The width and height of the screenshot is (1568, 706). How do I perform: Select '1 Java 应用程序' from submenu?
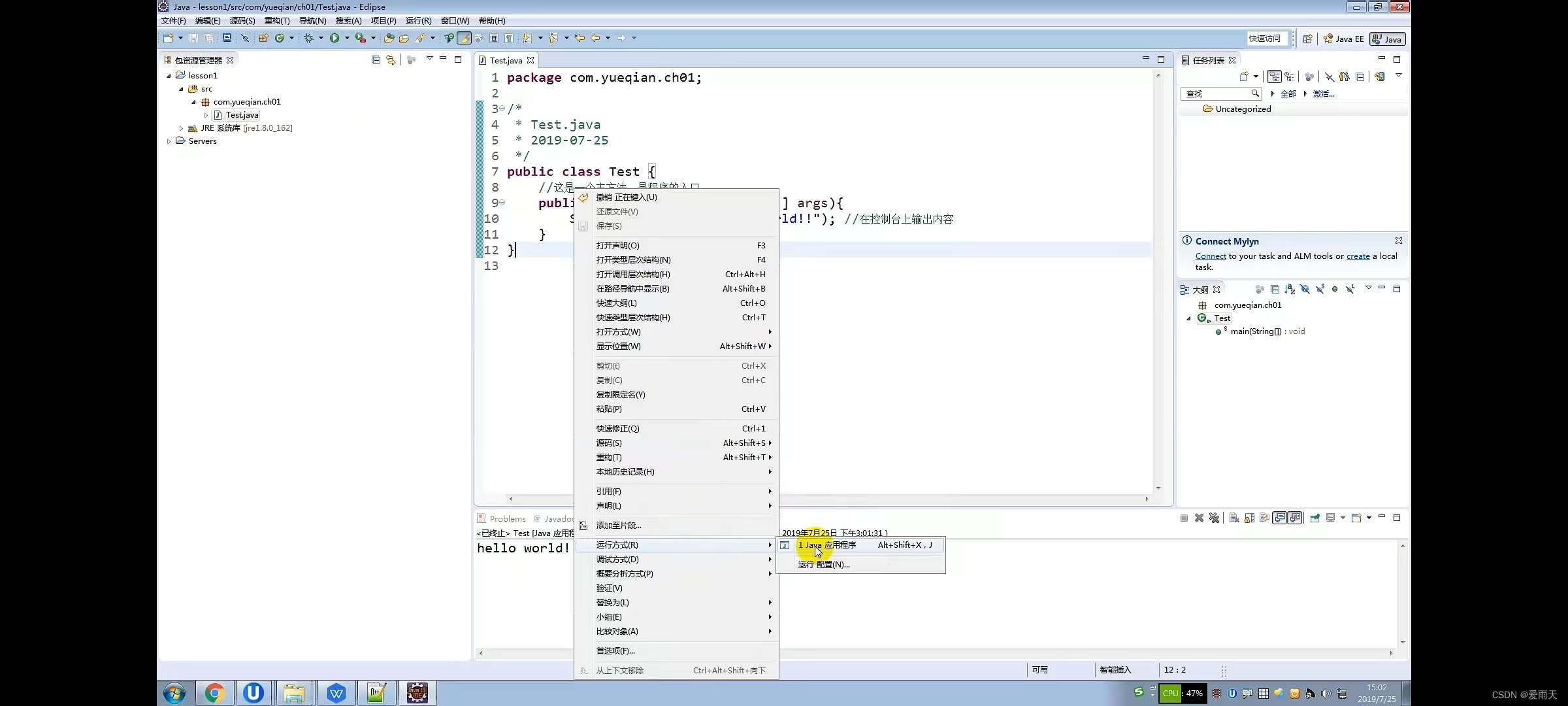coord(826,545)
